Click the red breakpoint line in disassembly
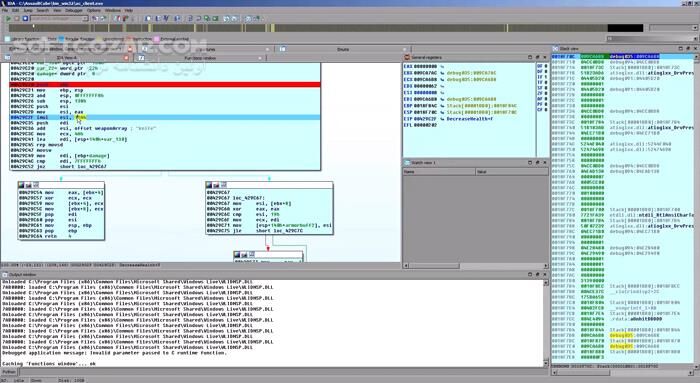The height and width of the screenshot is (383, 700). [165, 84]
